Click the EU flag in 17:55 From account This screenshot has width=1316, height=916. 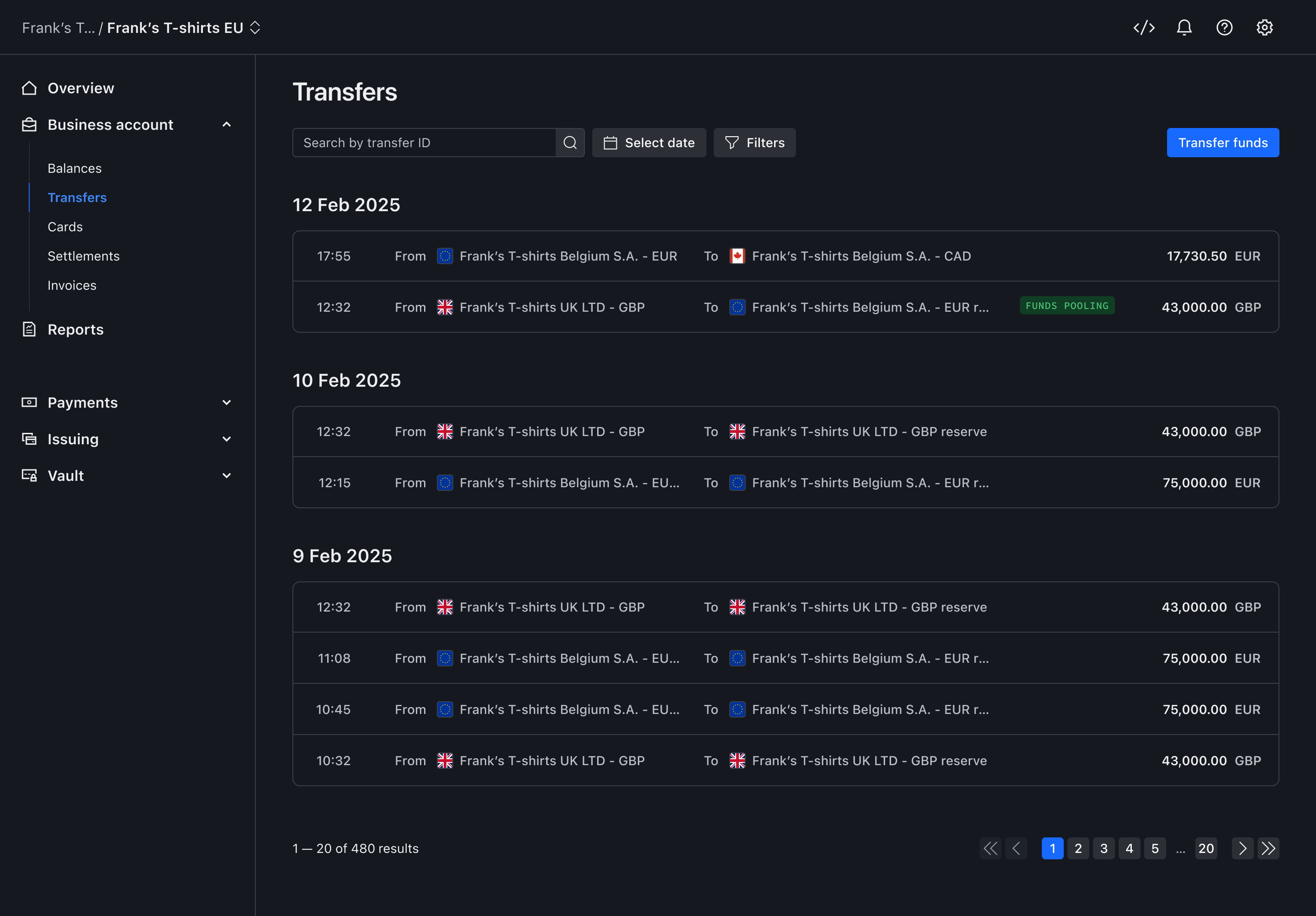point(445,256)
